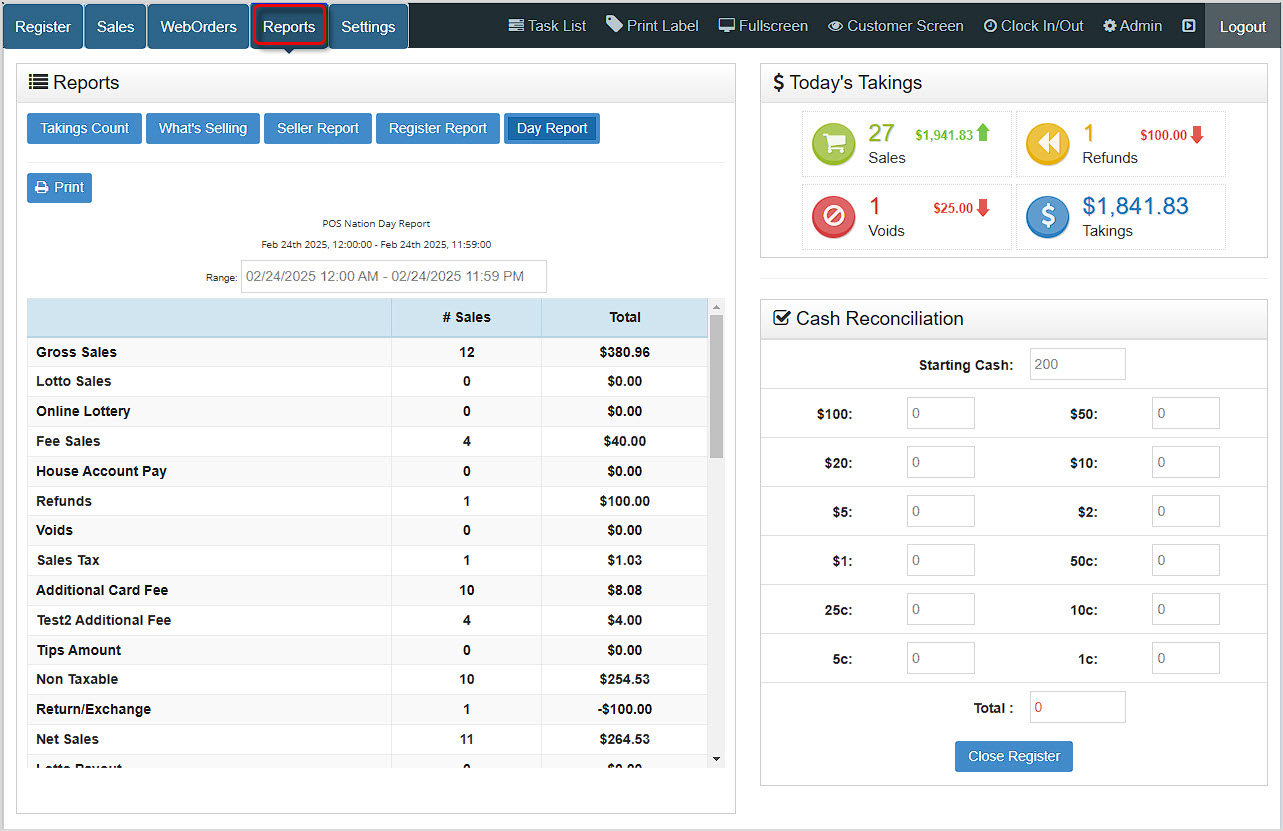
Task: Click the Day Report button
Action: [551, 128]
